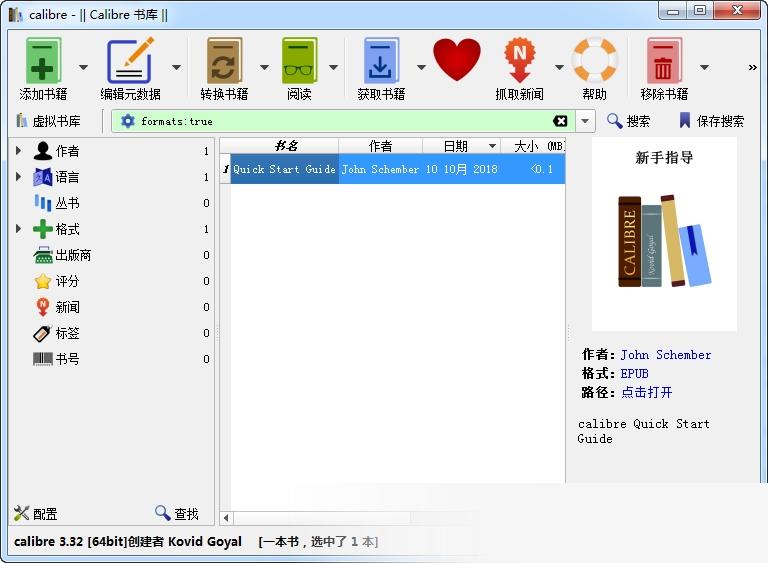
Task: Open the Read (阅读) viewer icon
Action: pyautogui.click(x=299, y=61)
